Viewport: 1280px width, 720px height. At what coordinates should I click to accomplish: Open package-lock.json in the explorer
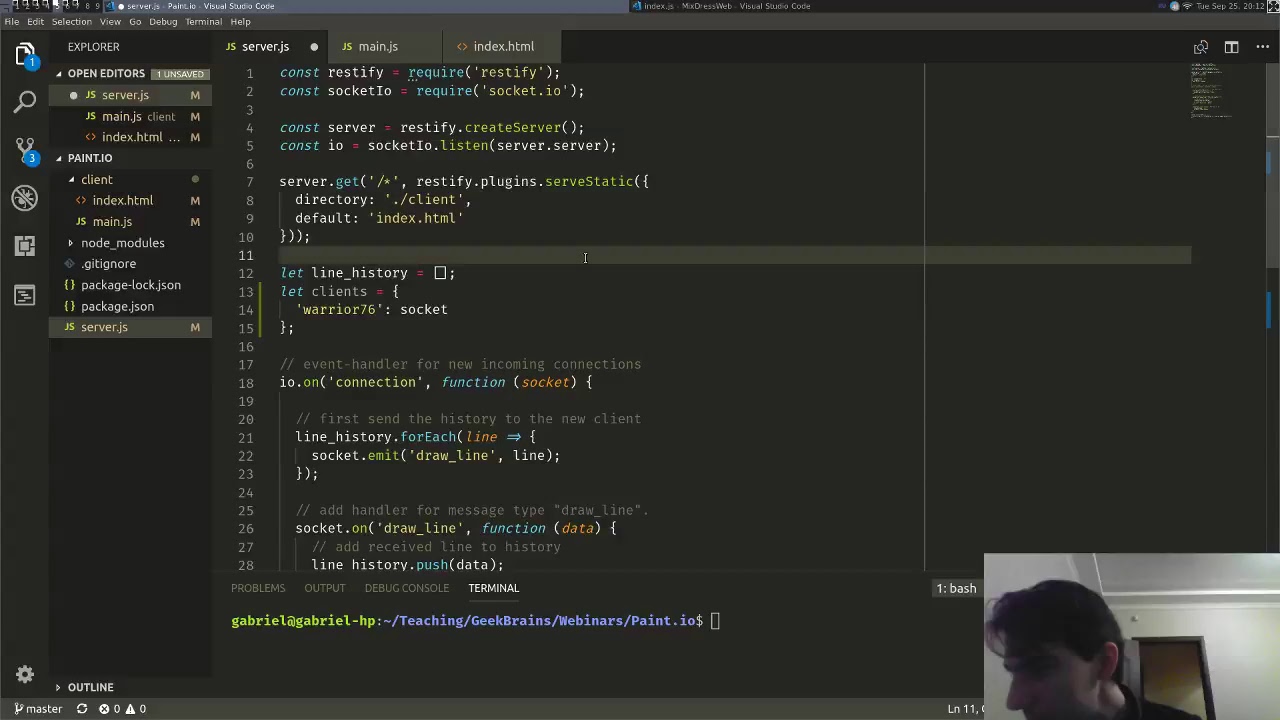point(131,285)
